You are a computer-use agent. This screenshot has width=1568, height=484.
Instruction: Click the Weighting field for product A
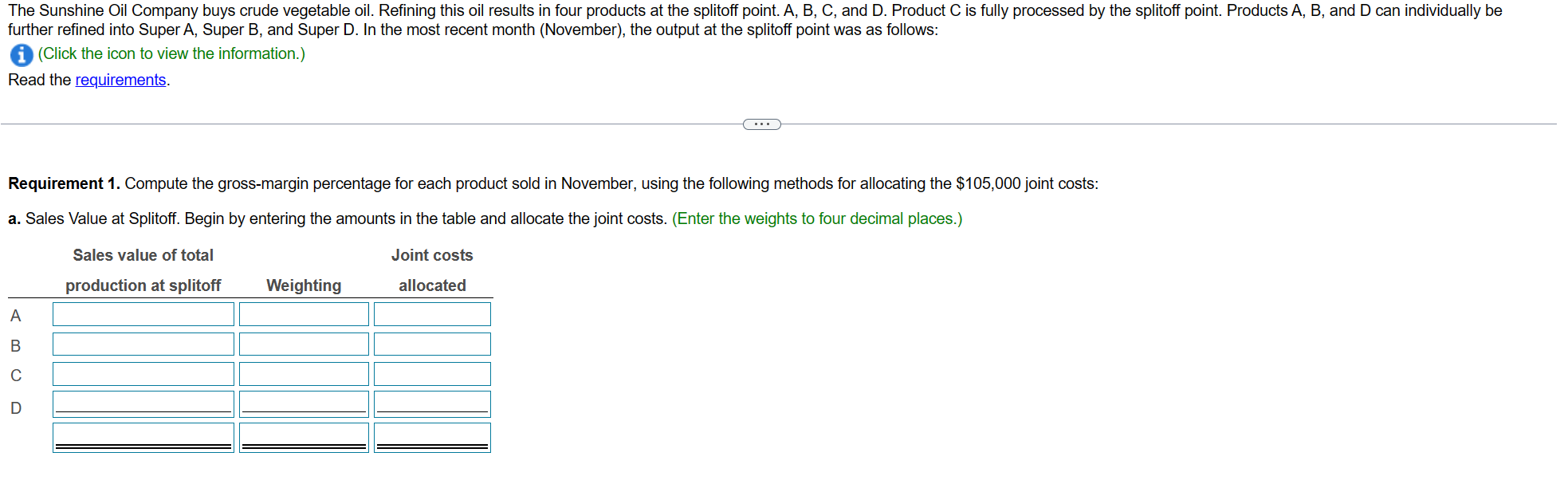coord(303,313)
